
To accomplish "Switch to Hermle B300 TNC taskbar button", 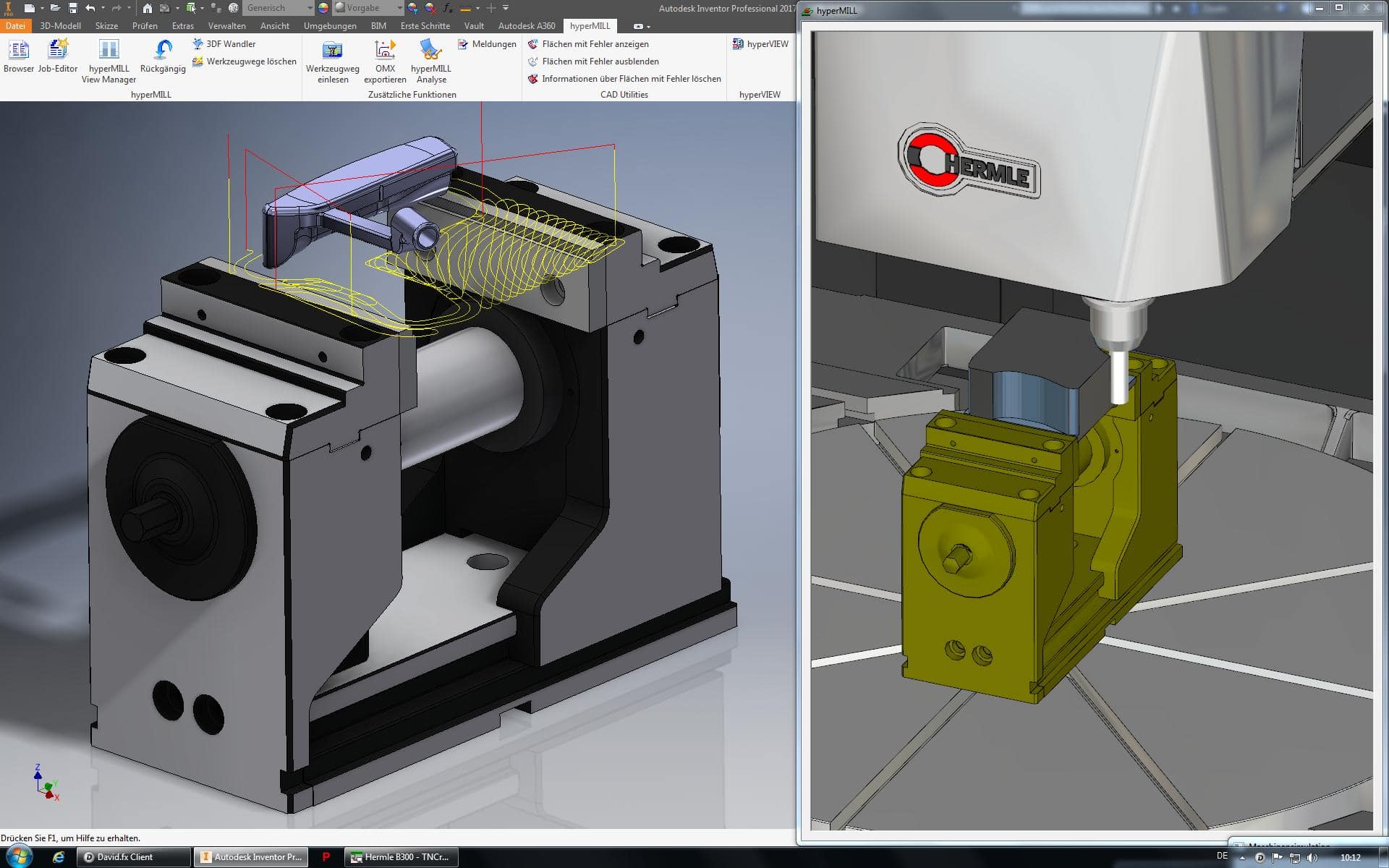I will (402, 857).
